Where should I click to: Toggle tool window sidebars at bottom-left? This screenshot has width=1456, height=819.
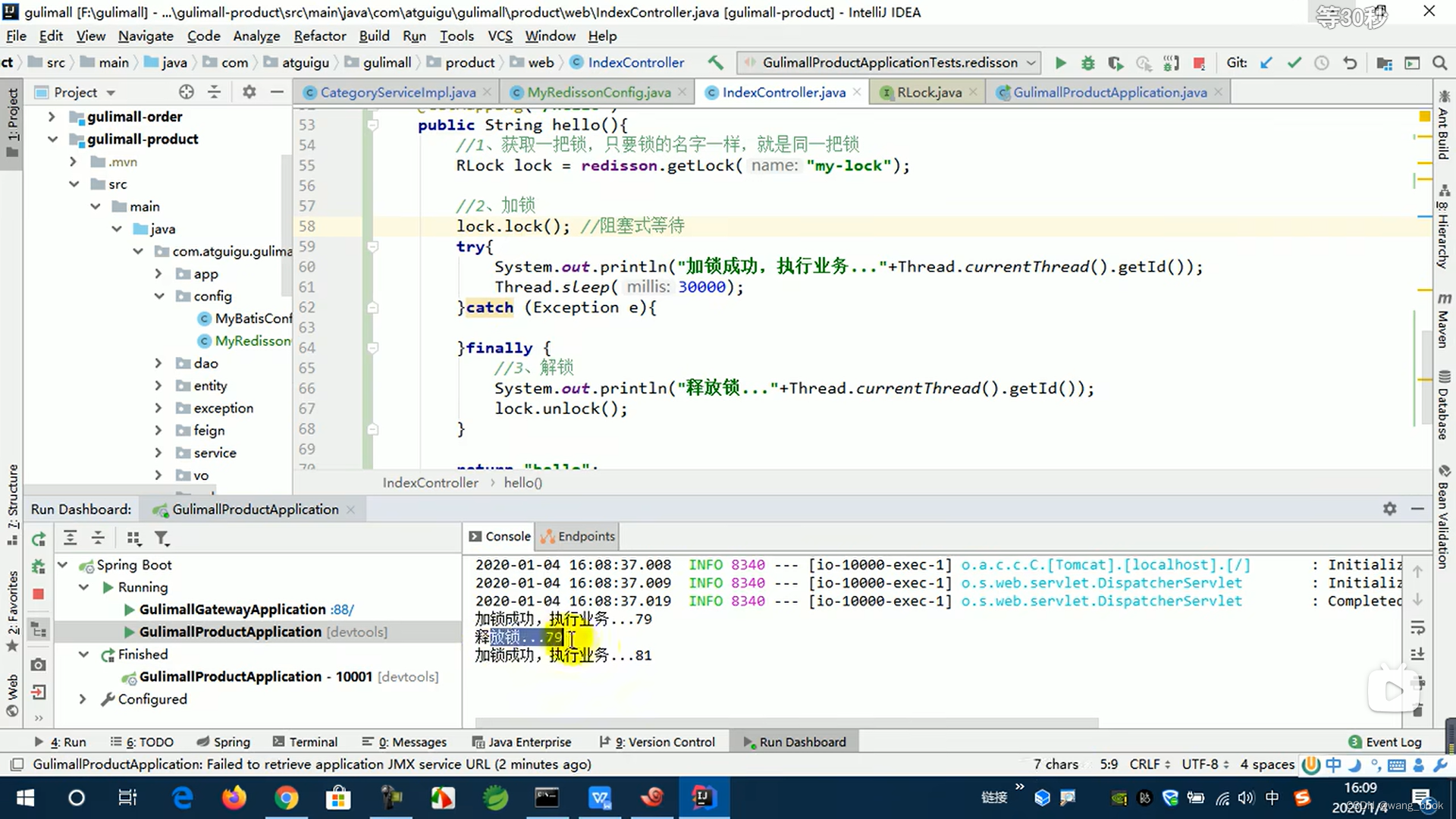(17, 764)
